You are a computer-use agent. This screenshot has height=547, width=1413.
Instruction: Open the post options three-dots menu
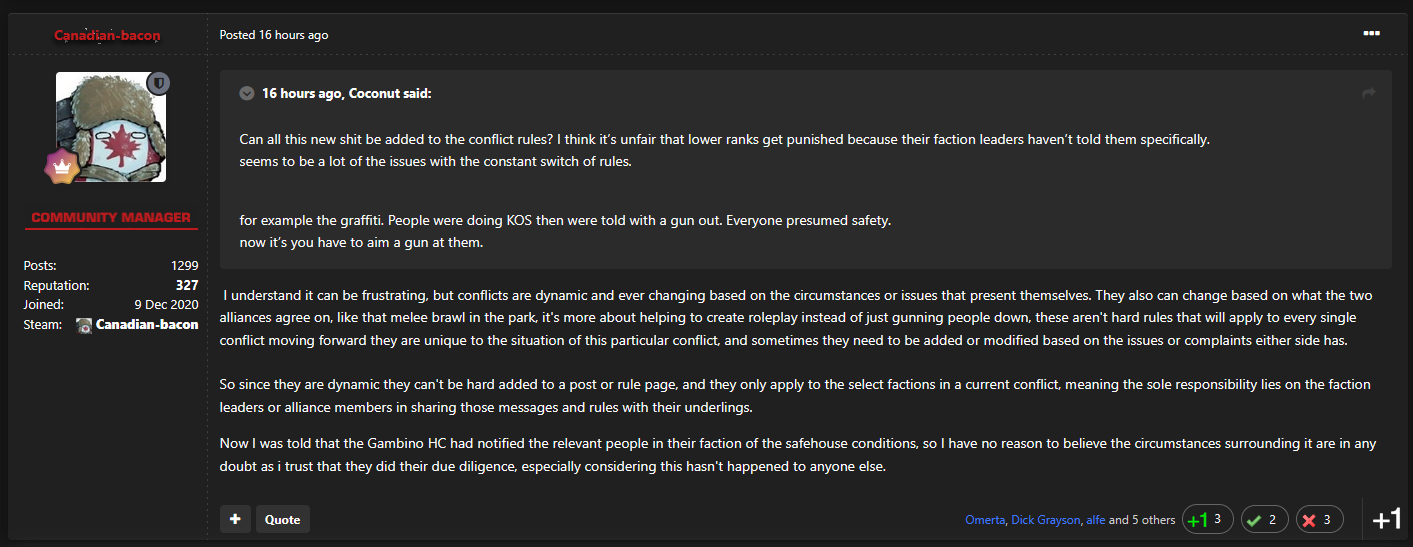pos(1371,34)
